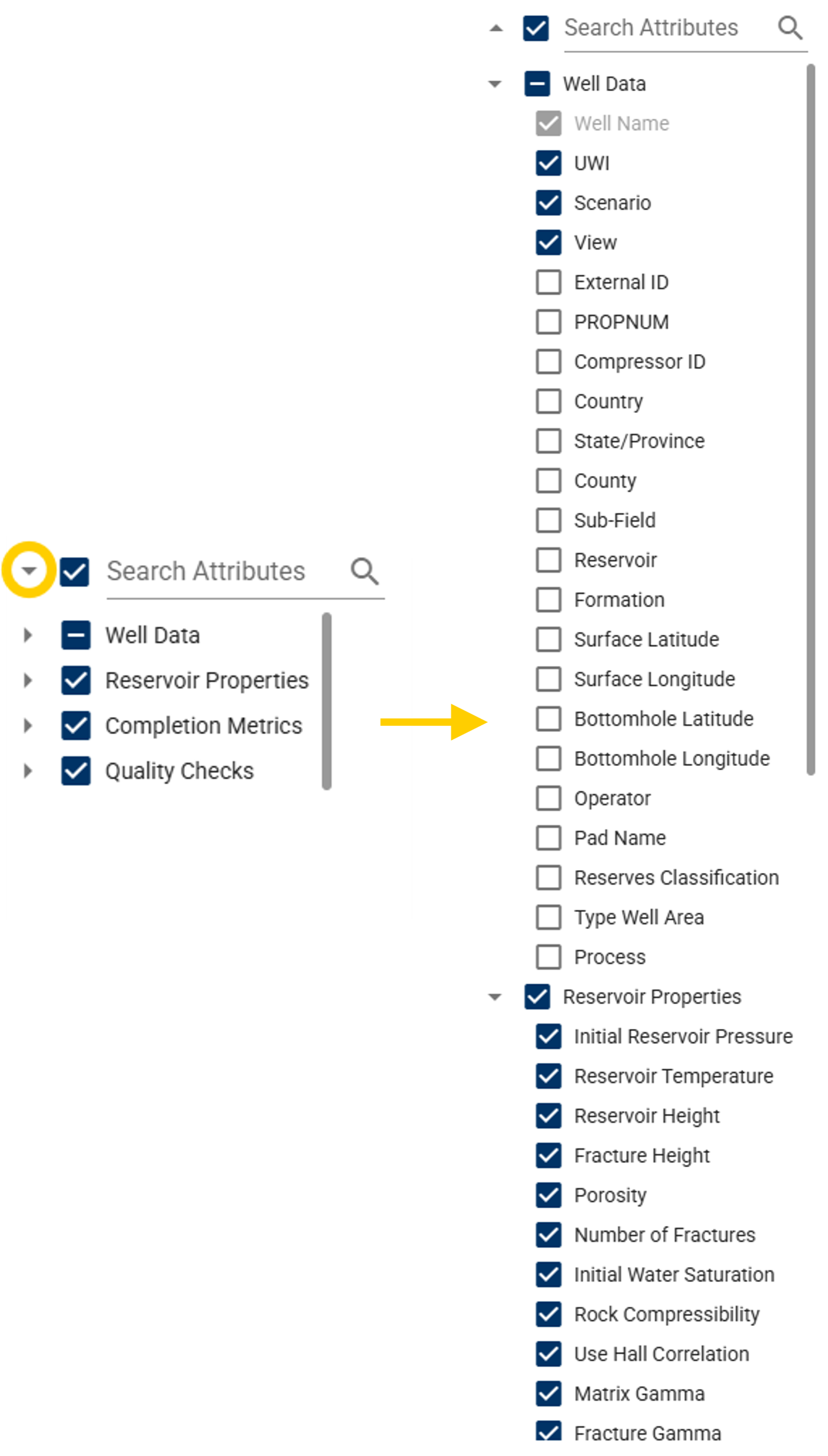
Task: Uncheck the Porosity checkbox
Action: 548,1195
